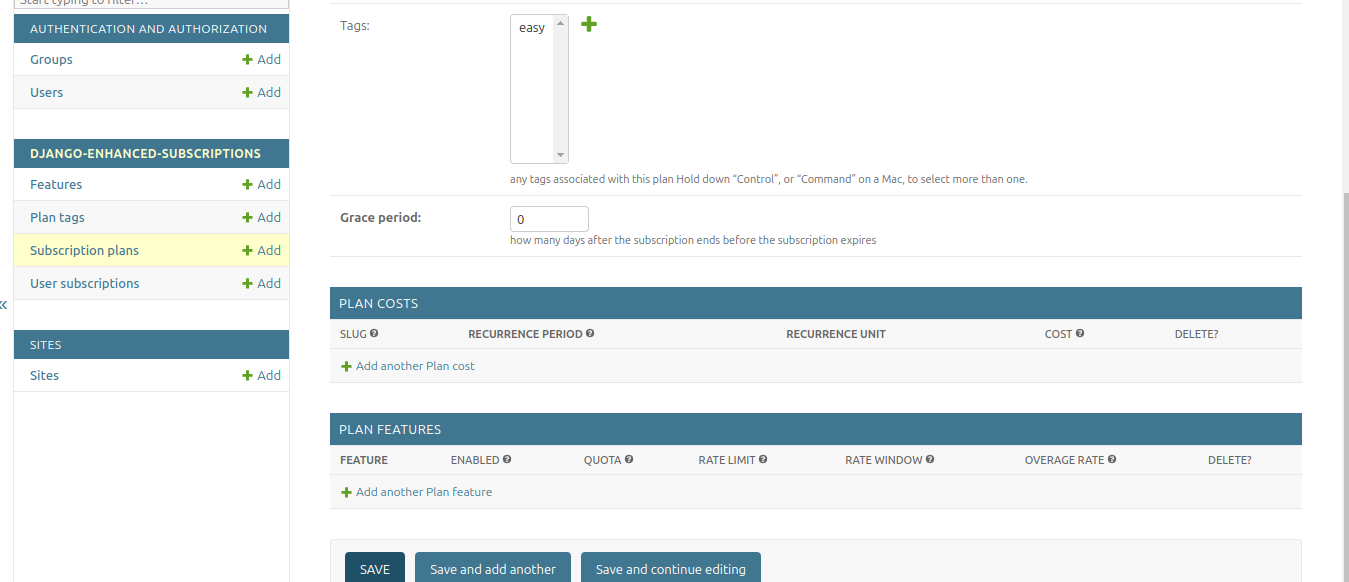Open the Users admin page

[x=46, y=93]
